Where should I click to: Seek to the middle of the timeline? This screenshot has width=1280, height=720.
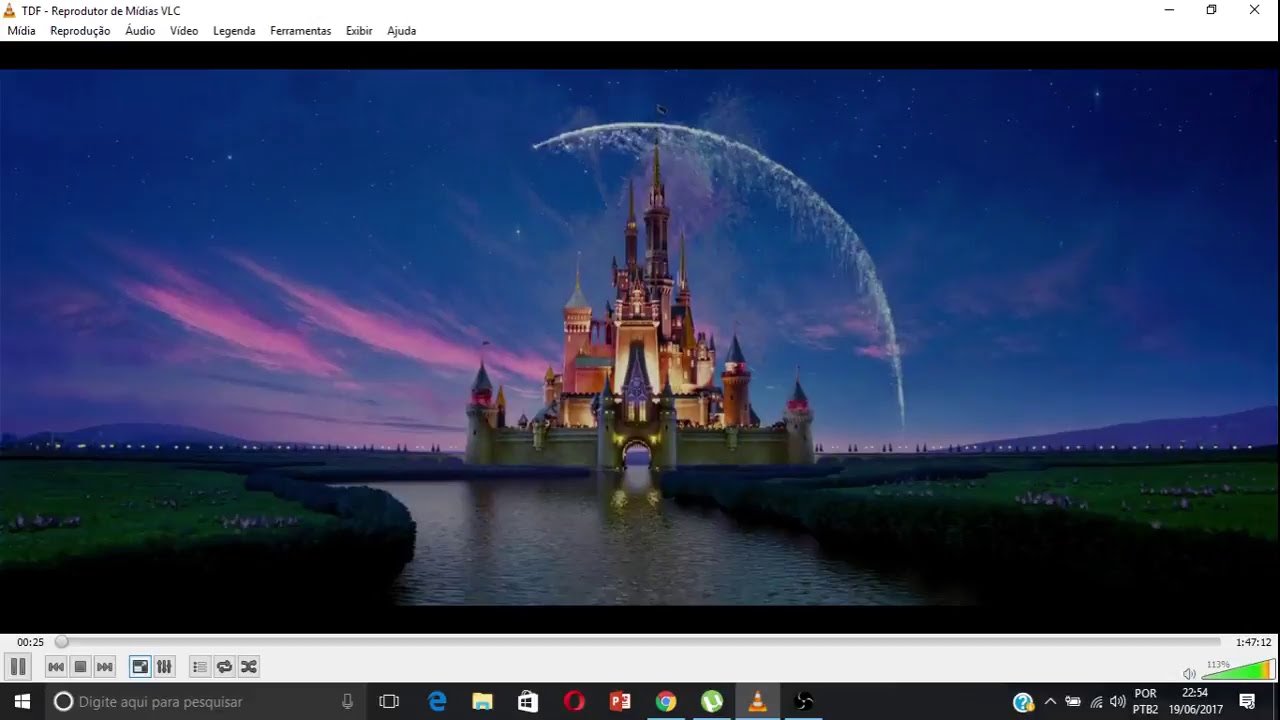[x=640, y=642]
